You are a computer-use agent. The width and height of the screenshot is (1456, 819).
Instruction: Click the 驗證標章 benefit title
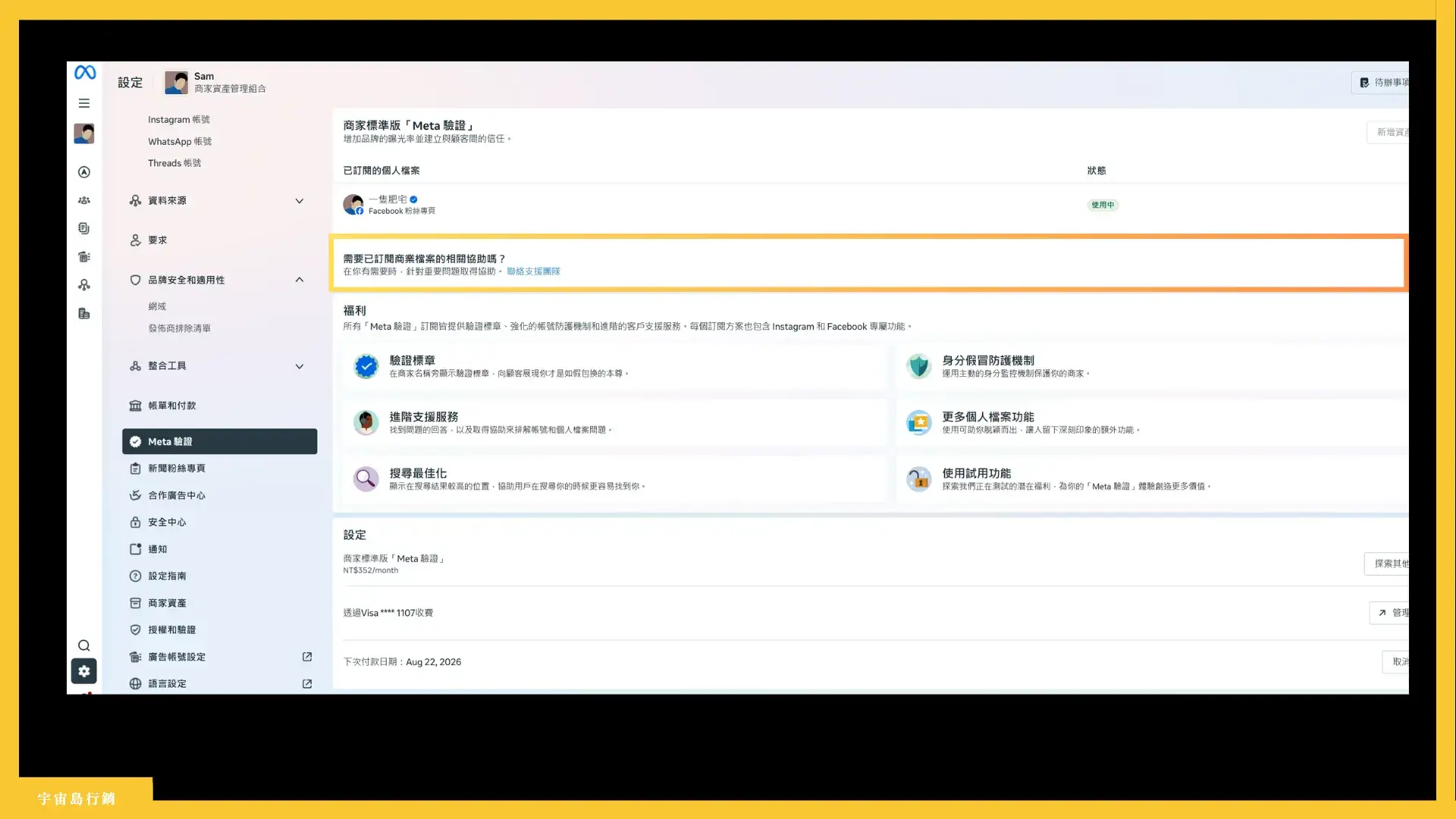[413, 360]
